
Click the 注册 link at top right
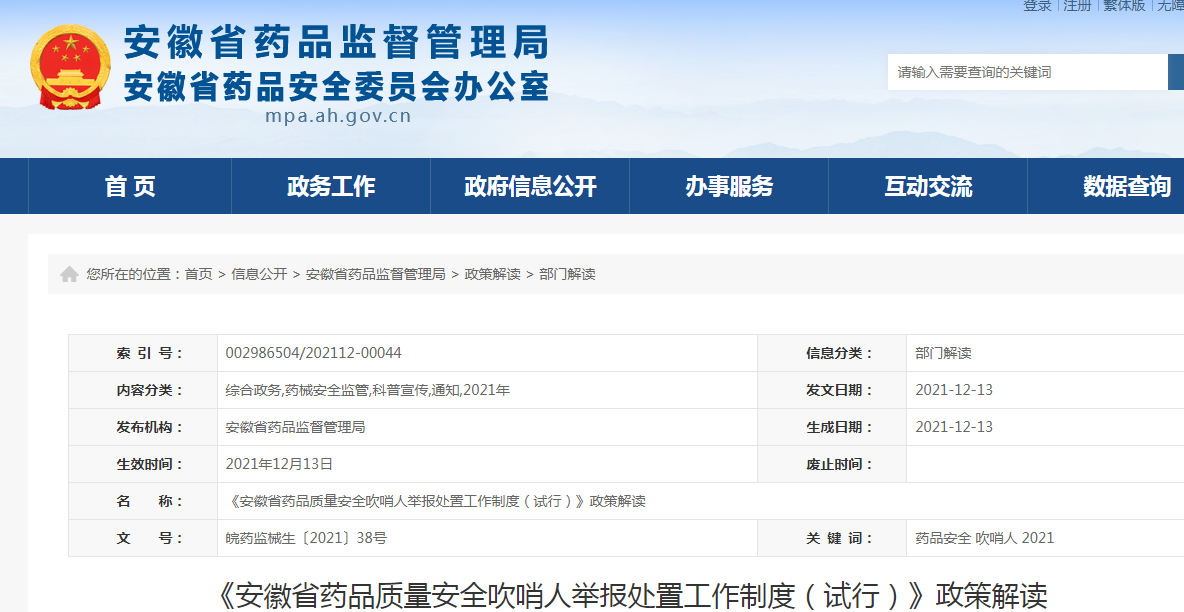tap(1077, 6)
